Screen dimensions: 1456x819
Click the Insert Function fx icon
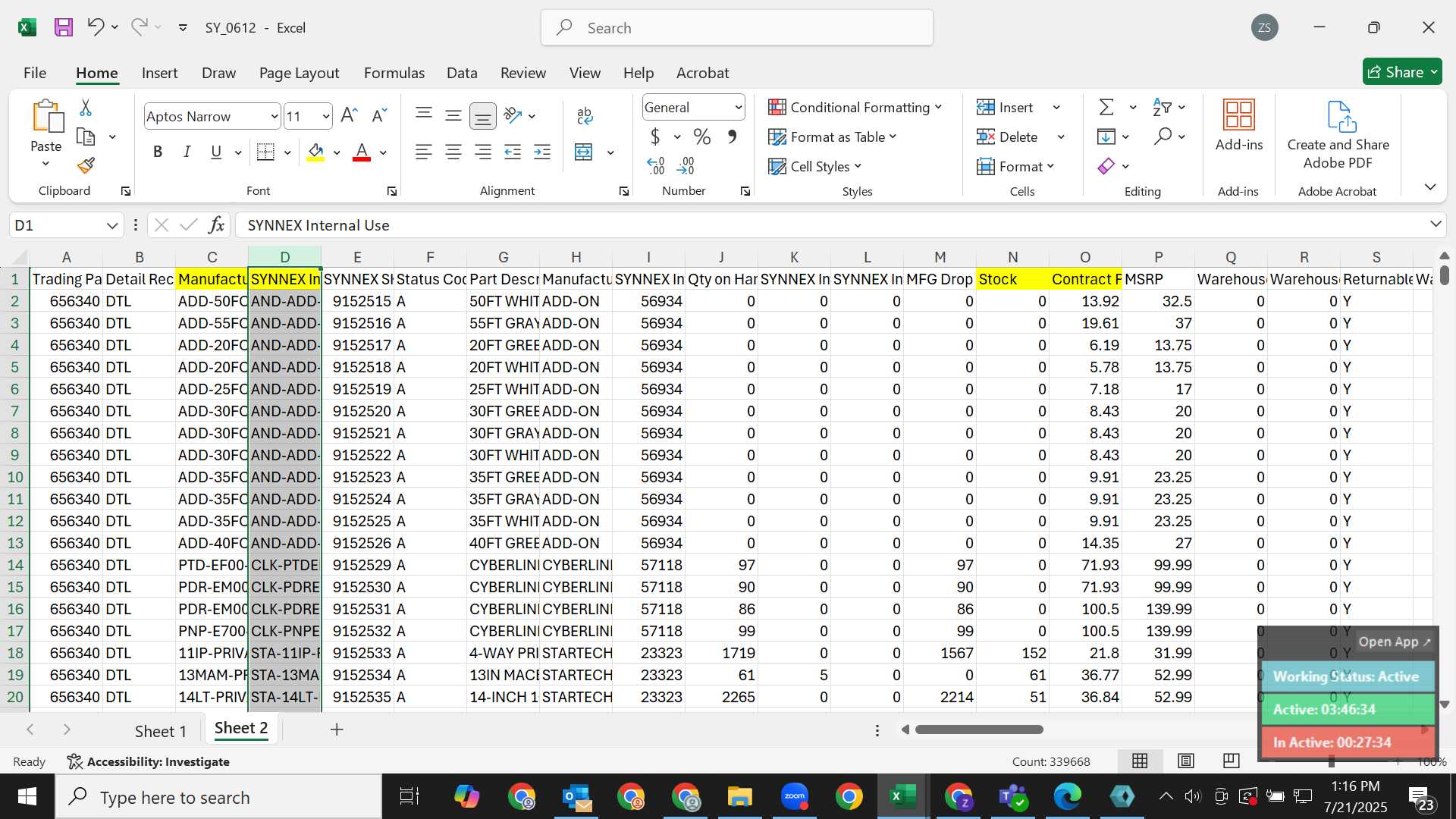(x=216, y=225)
